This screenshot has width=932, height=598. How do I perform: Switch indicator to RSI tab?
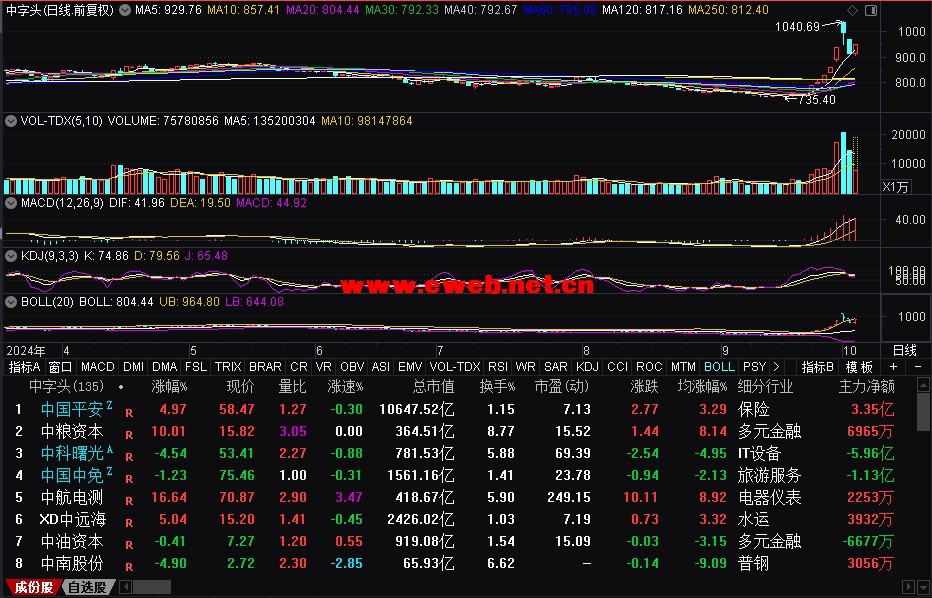(498, 367)
